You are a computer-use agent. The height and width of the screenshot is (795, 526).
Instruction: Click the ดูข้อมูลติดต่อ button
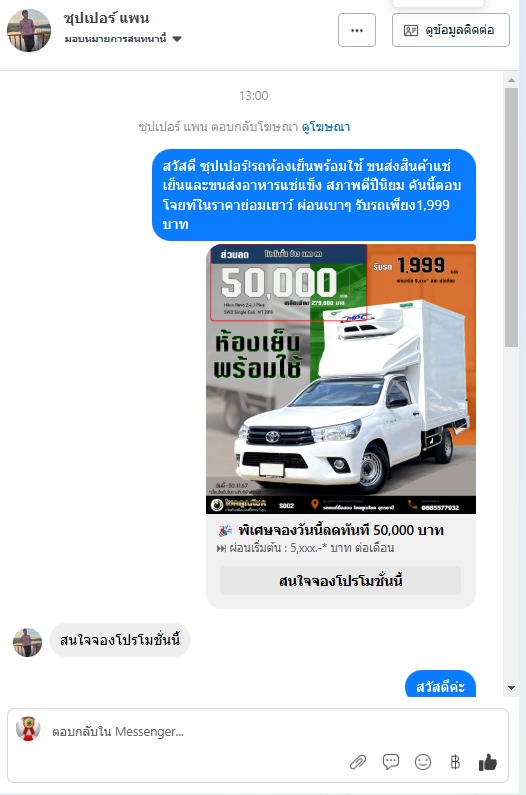451,30
